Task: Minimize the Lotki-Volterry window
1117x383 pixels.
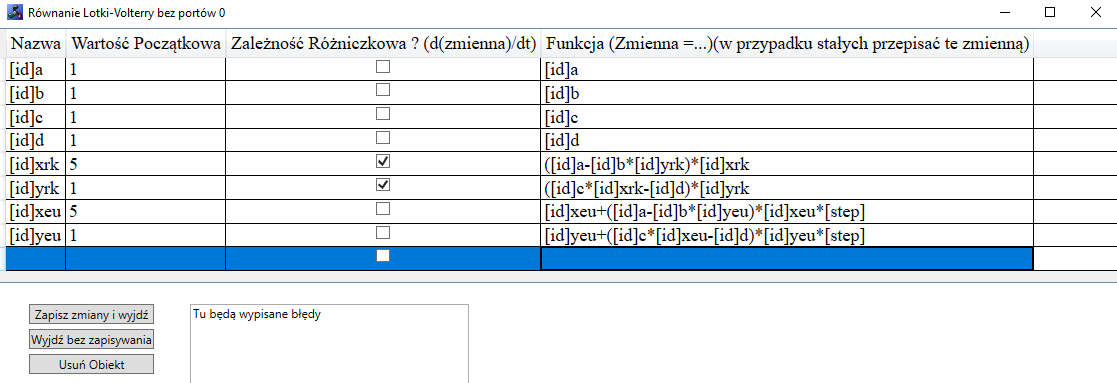Action: click(x=1004, y=12)
